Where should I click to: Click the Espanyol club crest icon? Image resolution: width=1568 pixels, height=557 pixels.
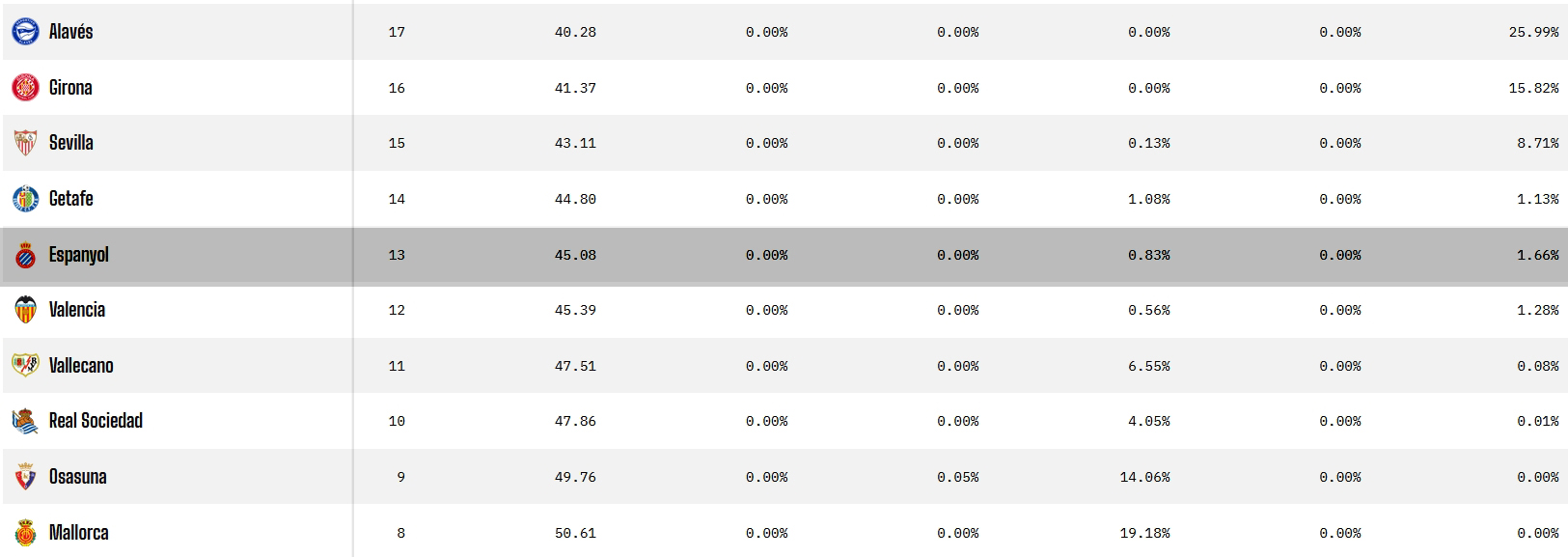[x=24, y=255]
